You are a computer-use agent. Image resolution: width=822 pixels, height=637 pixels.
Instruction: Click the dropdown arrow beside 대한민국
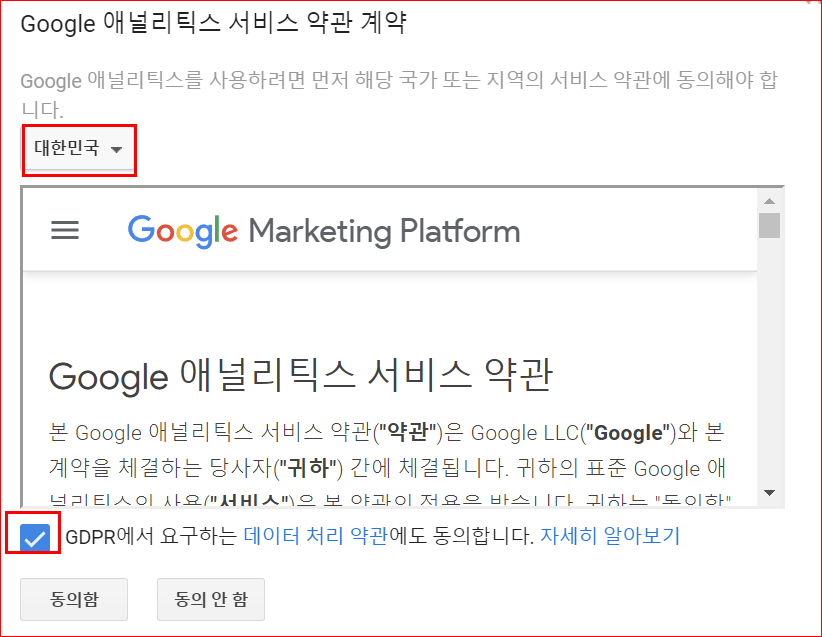[117, 149]
